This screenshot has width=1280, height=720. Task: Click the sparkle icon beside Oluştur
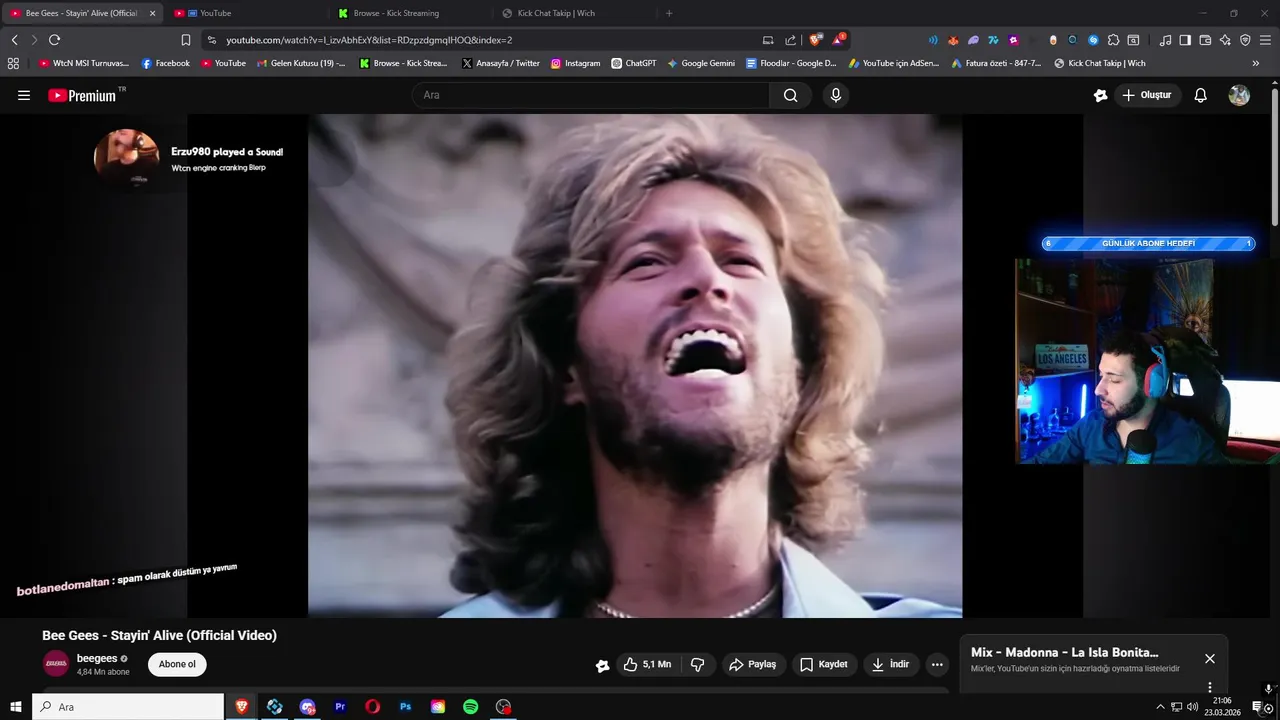tap(1100, 95)
